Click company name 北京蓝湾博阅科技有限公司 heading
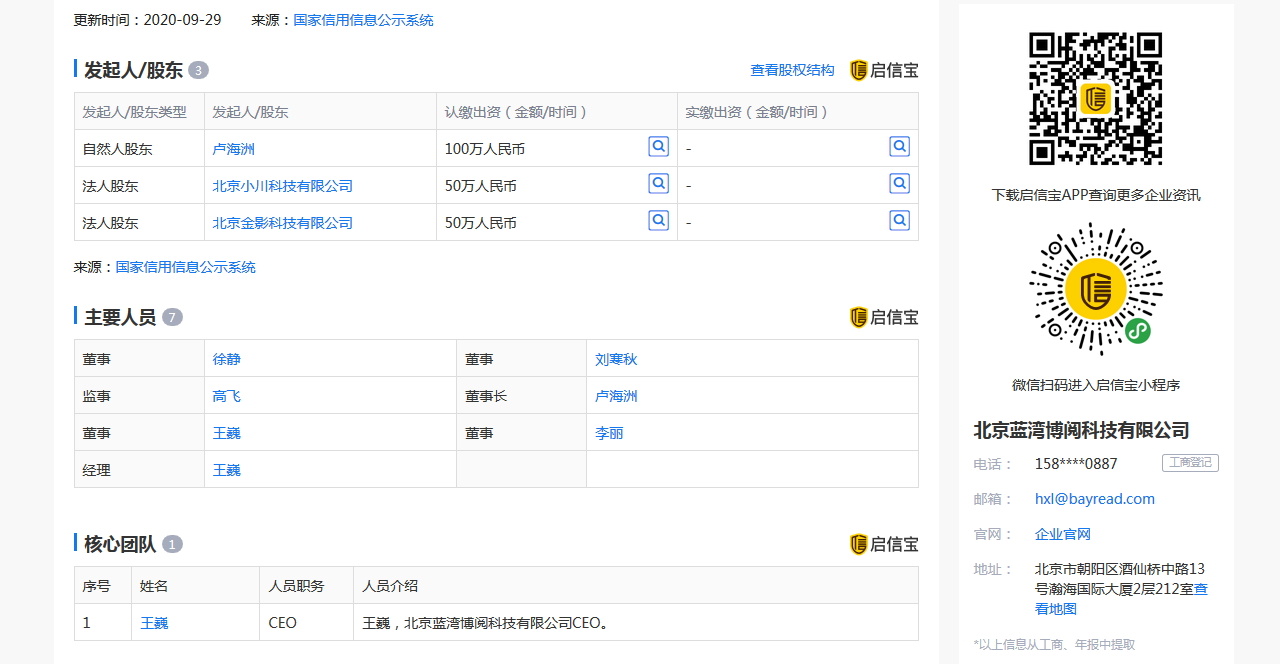 (x=1082, y=431)
